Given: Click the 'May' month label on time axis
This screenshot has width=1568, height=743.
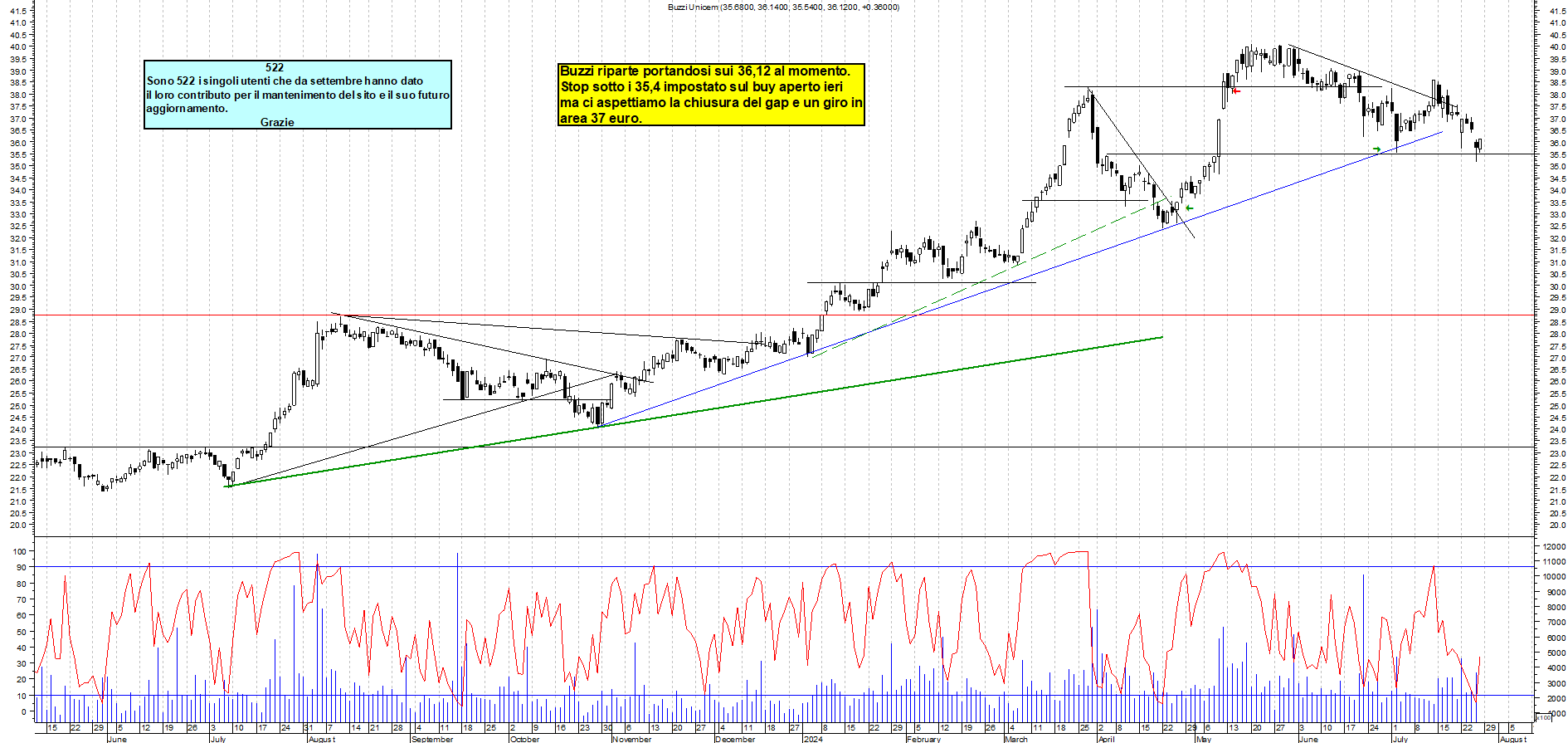Looking at the screenshot, I should [1204, 739].
